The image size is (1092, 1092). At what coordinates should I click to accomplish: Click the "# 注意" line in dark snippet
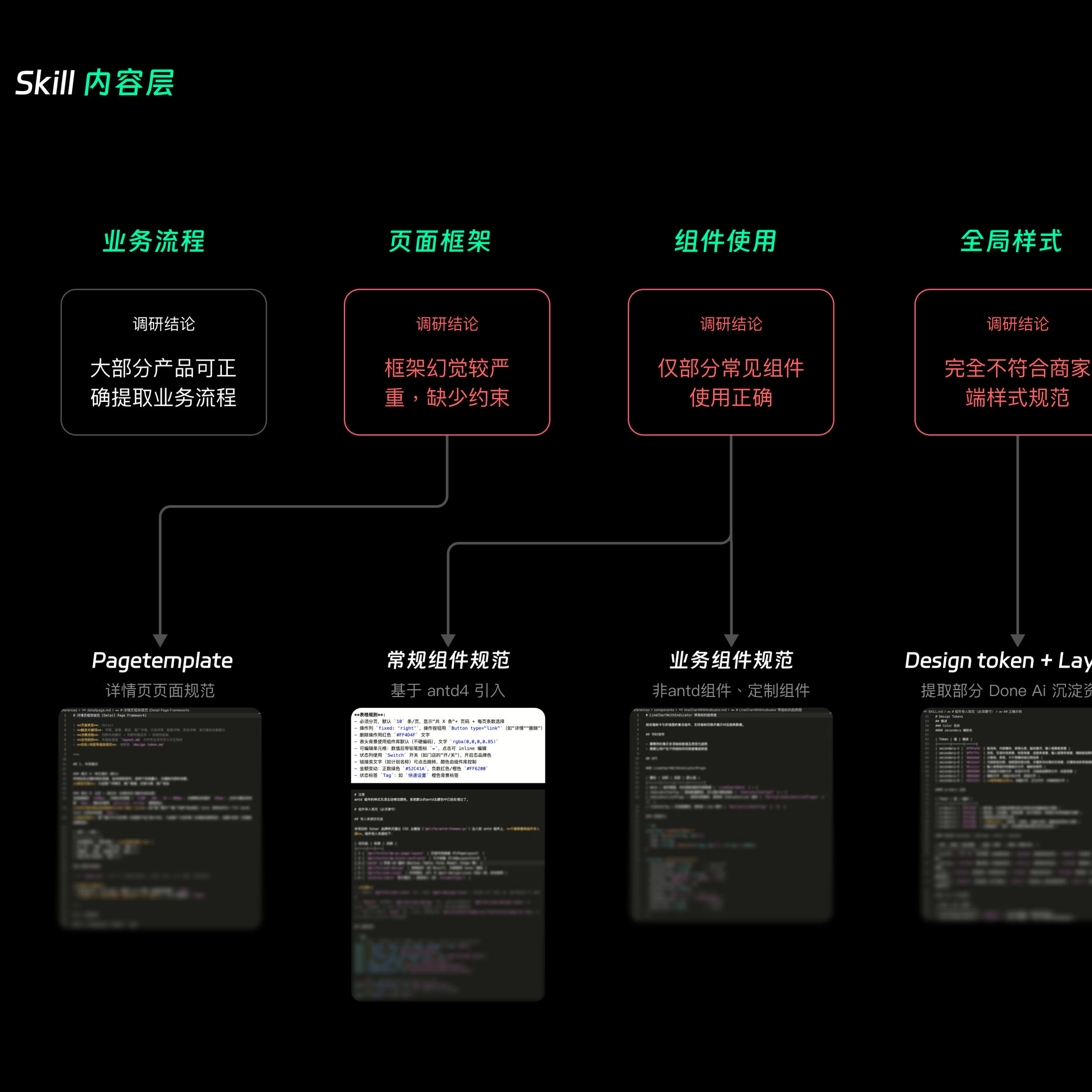tap(360, 795)
